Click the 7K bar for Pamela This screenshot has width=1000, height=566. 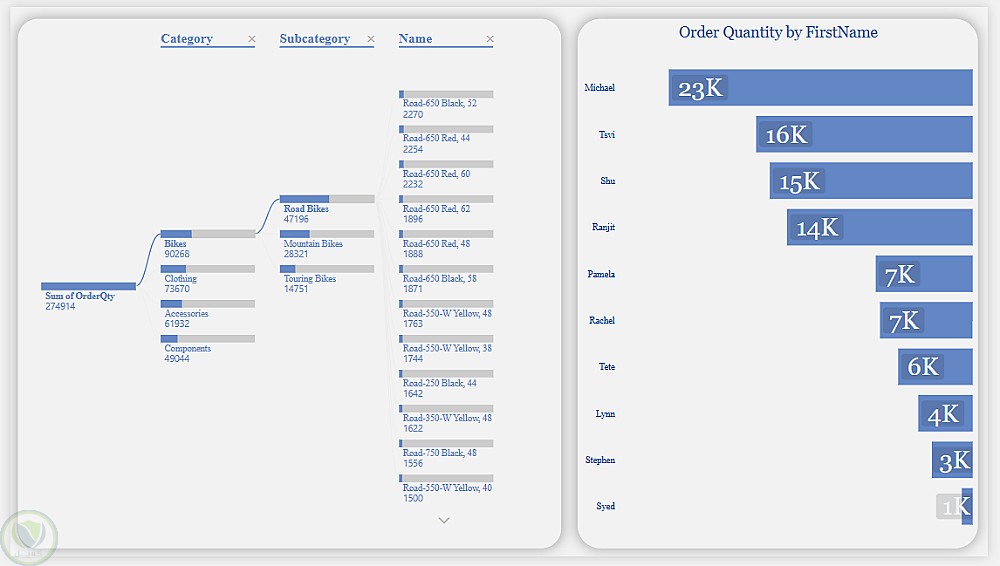[x=924, y=274]
